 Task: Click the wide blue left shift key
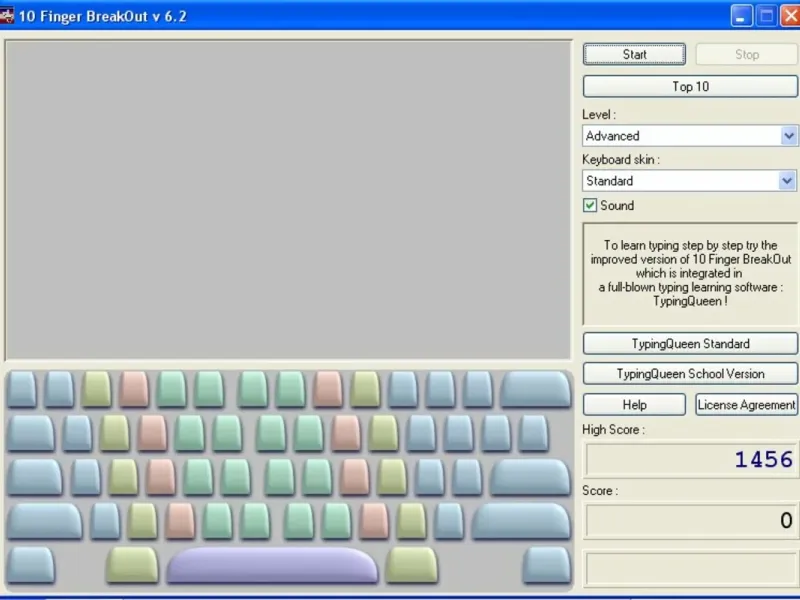click(x=45, y=521)
